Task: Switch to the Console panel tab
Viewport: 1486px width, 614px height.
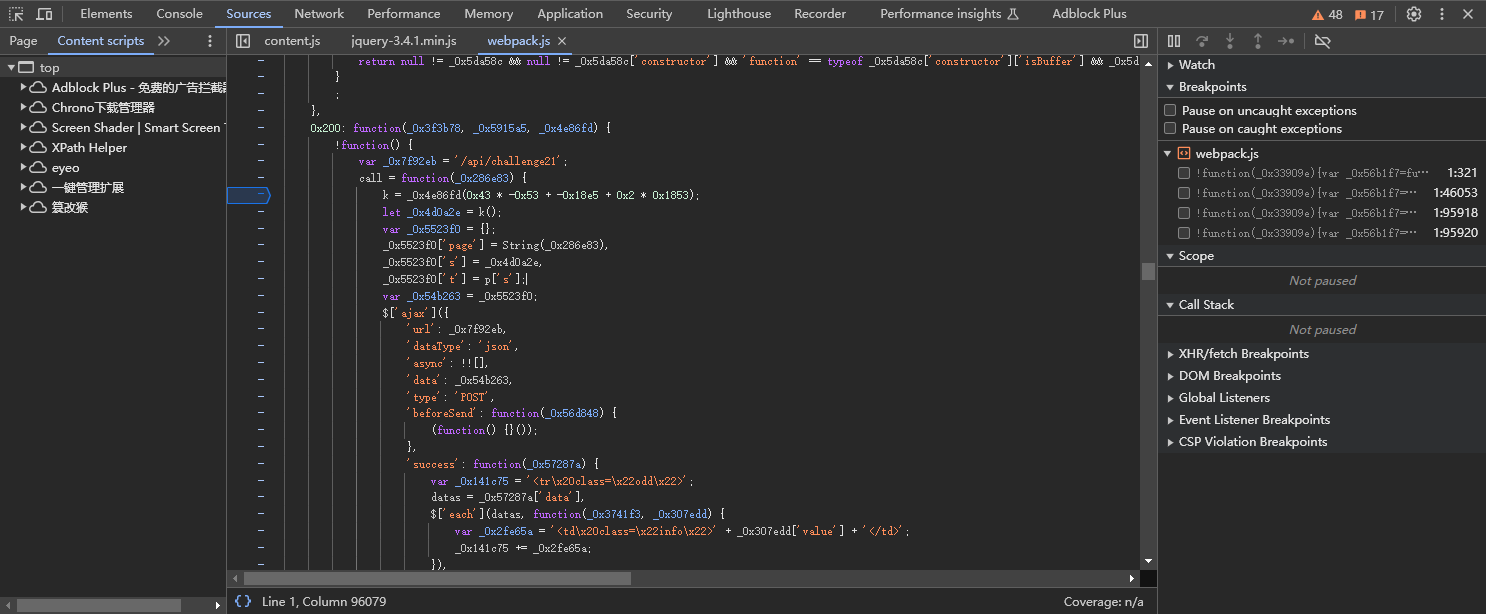Action: click(179, 14)
